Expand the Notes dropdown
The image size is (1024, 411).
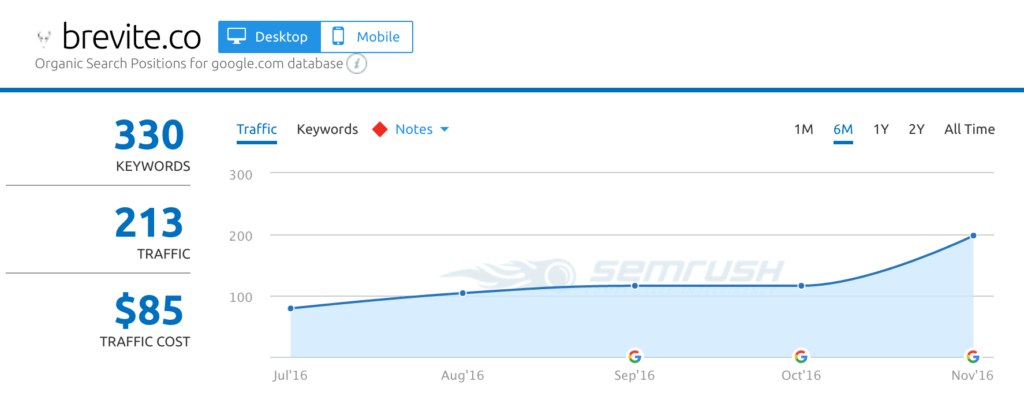point(422,129)
